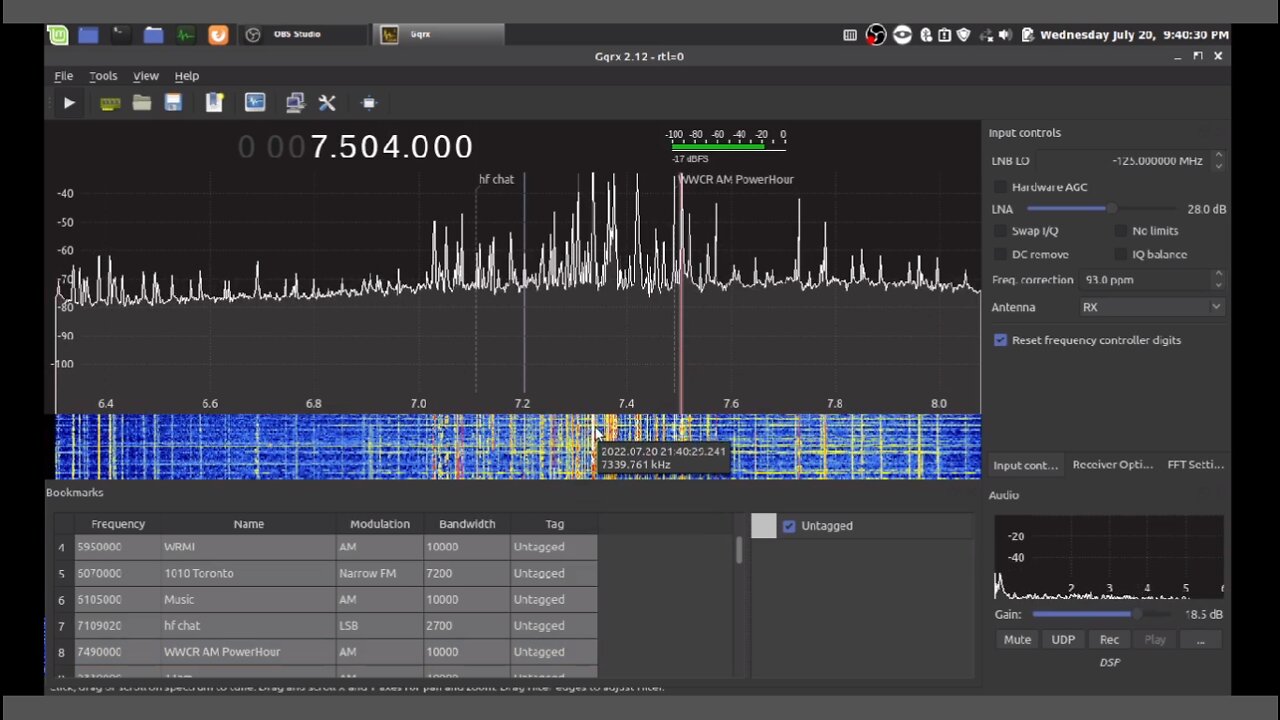
Task: Toggle remote control via the computers icon
Action: 295,102
